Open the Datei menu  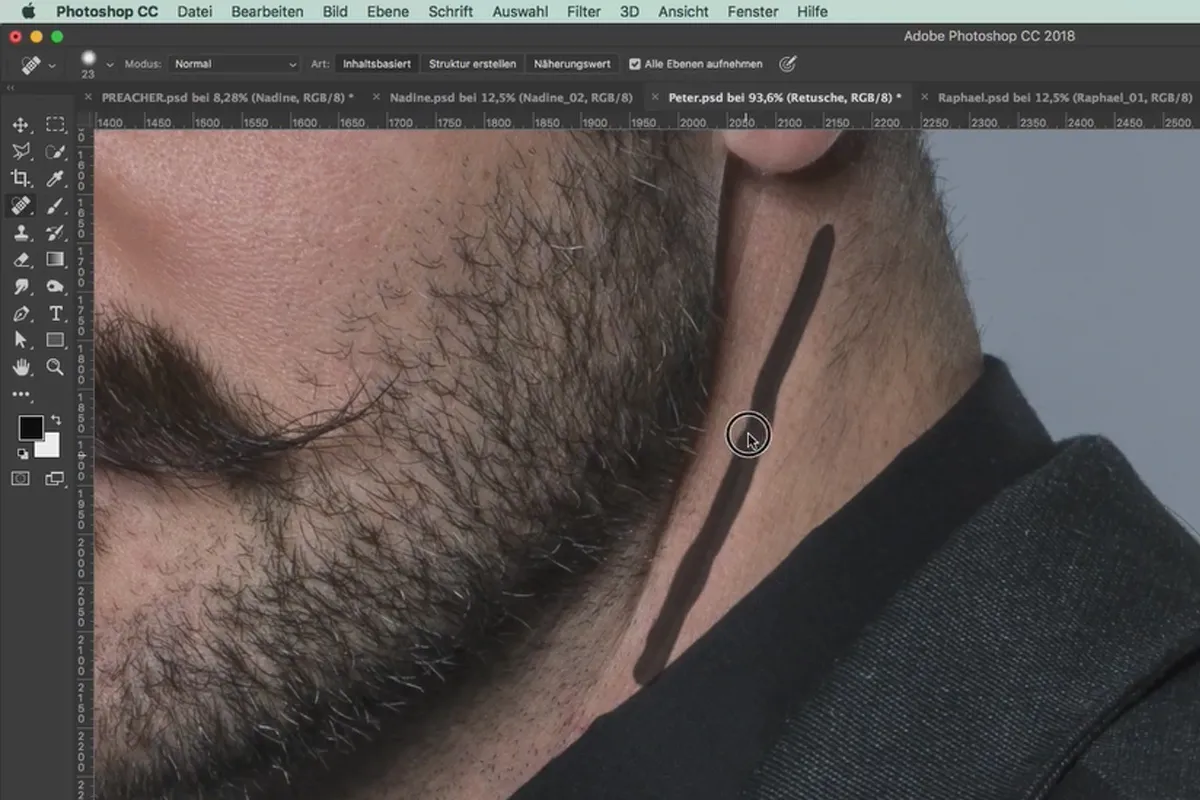pos(194,12)
